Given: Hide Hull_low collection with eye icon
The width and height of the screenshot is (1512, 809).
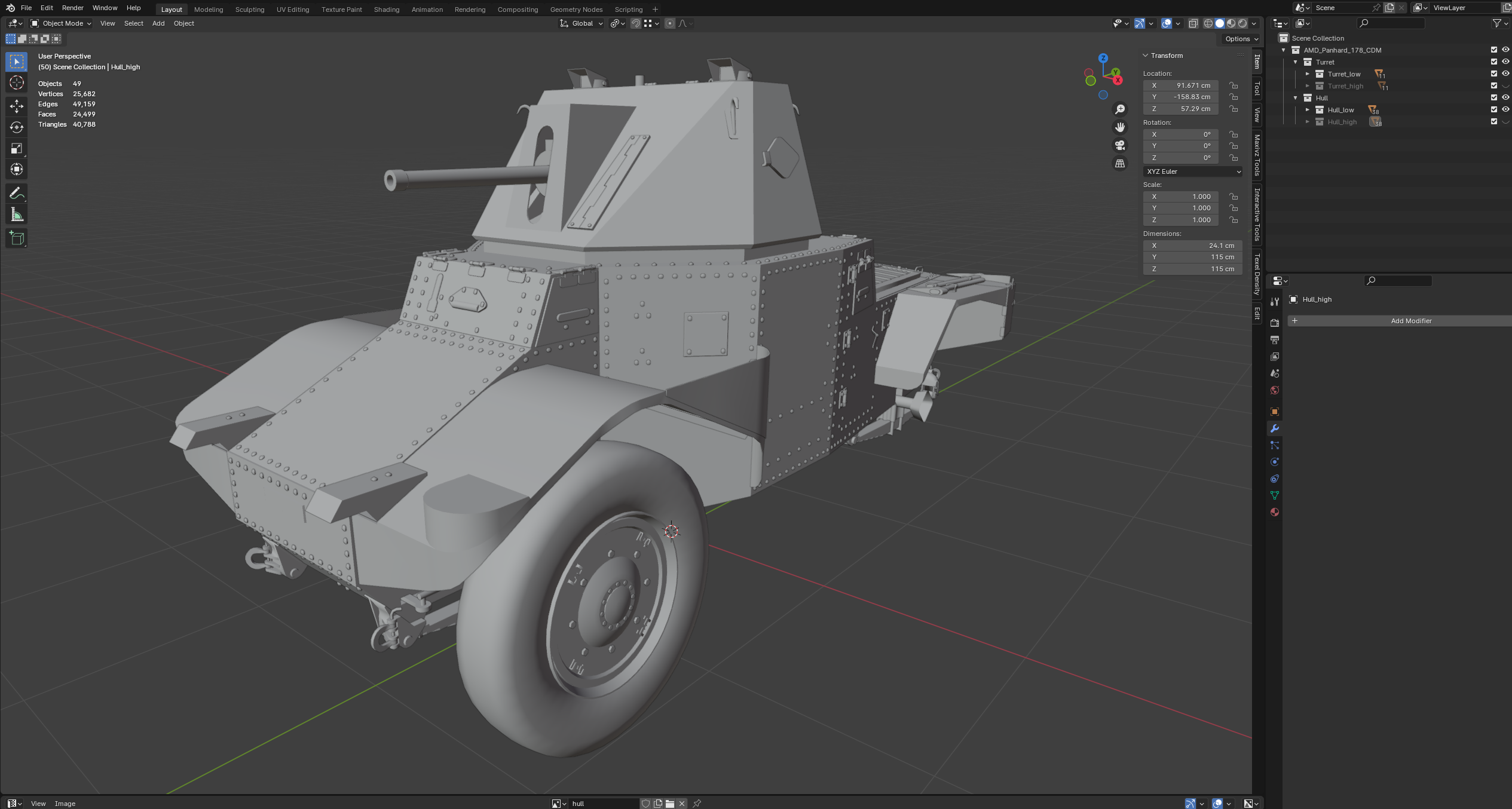Looking at the screenshot, I should (x=1506, y=110).
